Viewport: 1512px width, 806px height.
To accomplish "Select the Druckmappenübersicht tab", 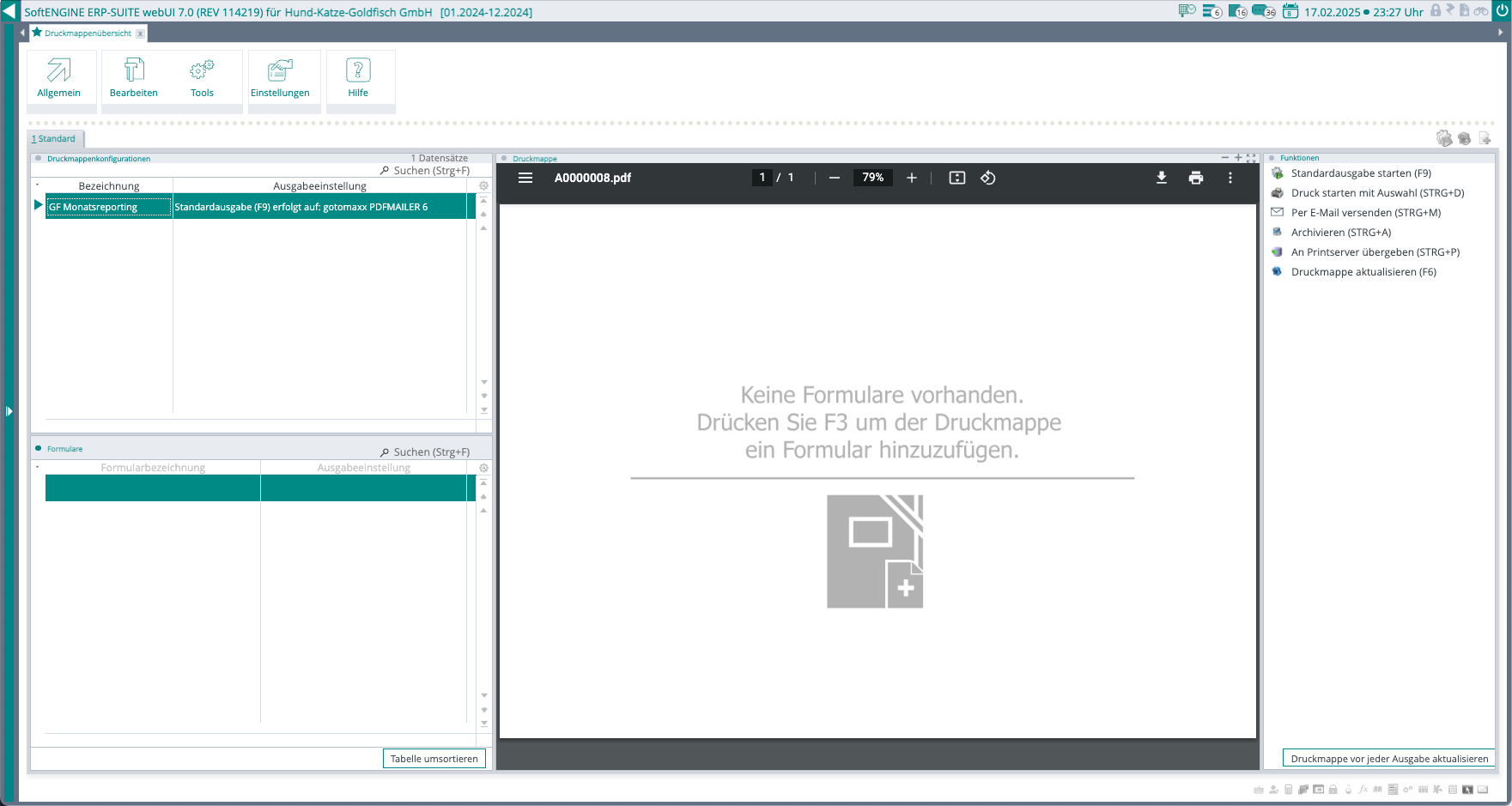I will tap(88, 33).
